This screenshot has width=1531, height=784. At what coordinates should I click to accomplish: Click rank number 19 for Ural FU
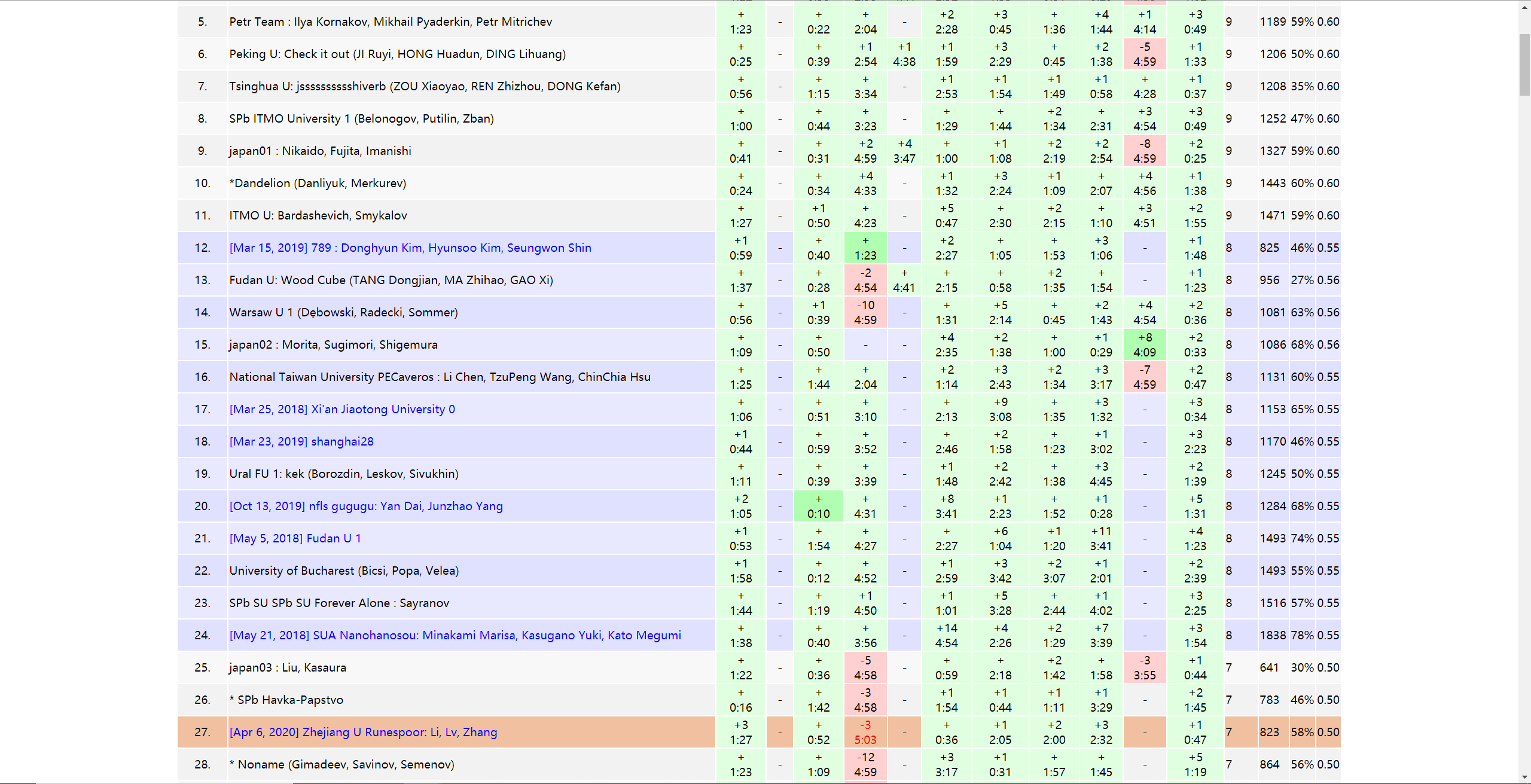[202, 474]
